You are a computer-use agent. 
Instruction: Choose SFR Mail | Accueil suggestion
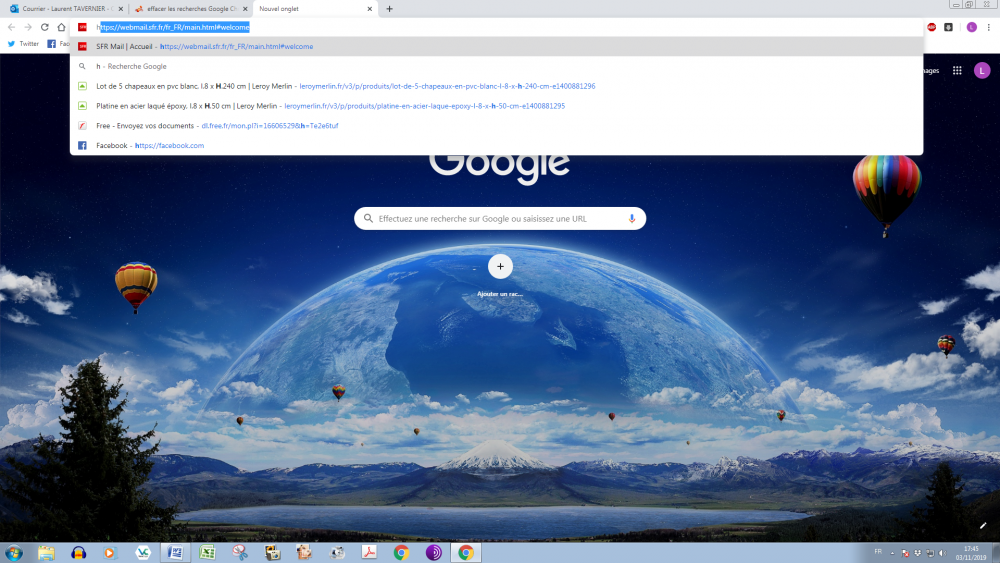coord(496,47)
